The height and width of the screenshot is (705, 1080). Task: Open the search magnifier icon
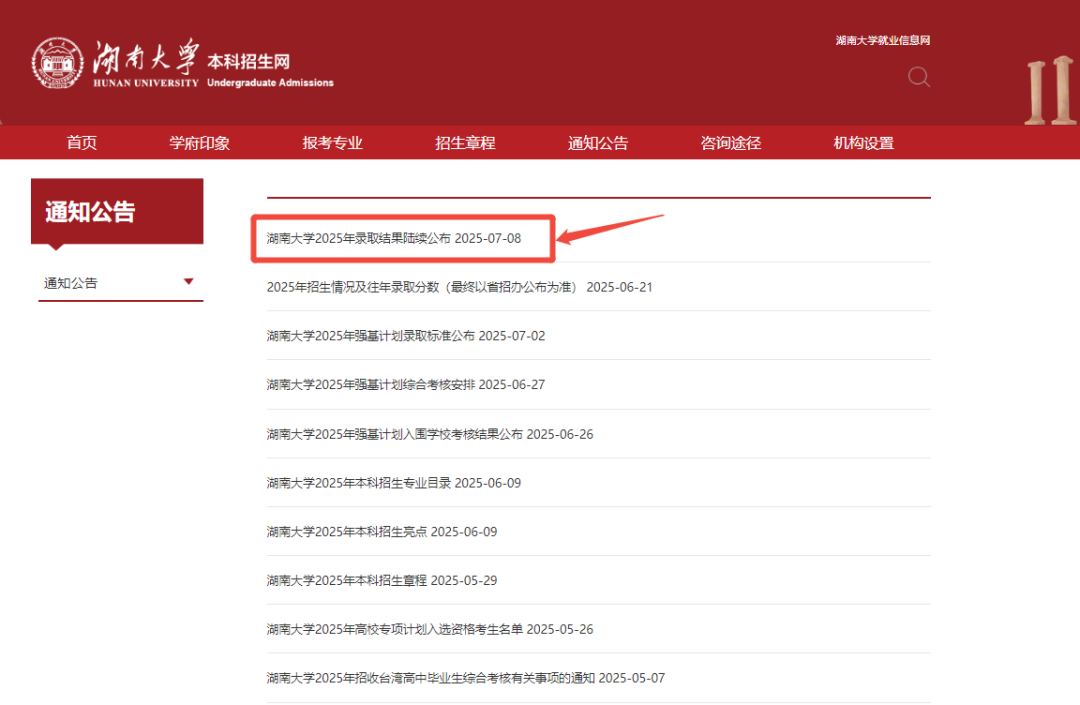point(918,77)
